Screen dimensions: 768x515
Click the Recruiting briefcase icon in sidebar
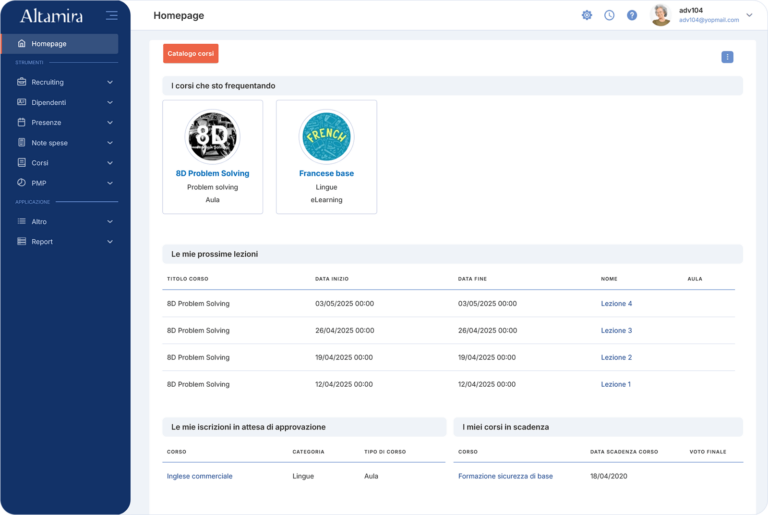(22, 82)
